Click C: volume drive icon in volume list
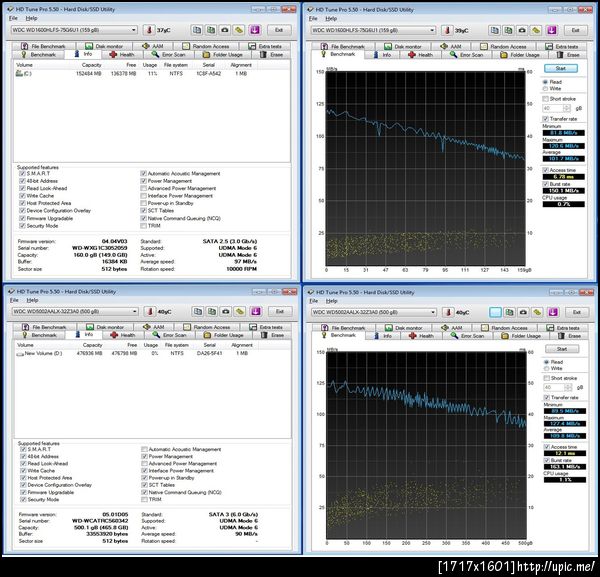600x577 pixels. (19, 73)
